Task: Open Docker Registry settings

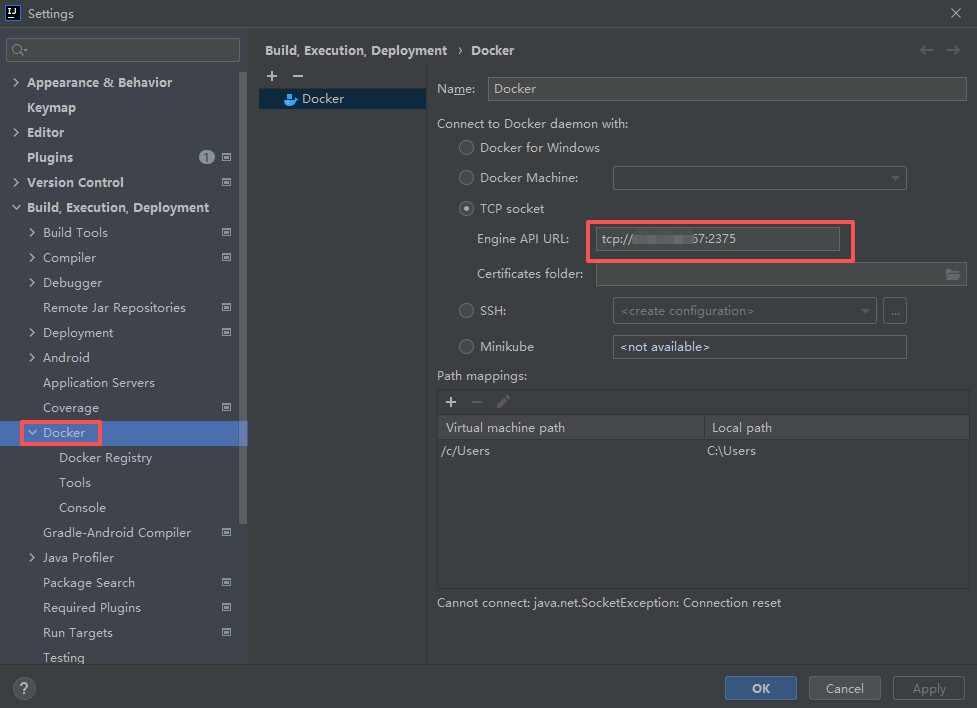Action: [105, 457]
